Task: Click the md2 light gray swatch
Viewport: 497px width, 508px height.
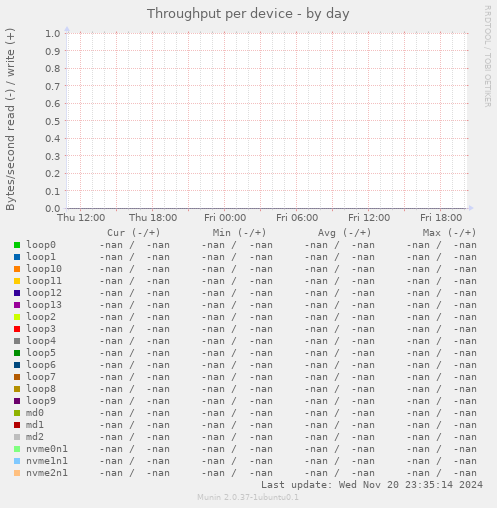Action: pos(17,437)
